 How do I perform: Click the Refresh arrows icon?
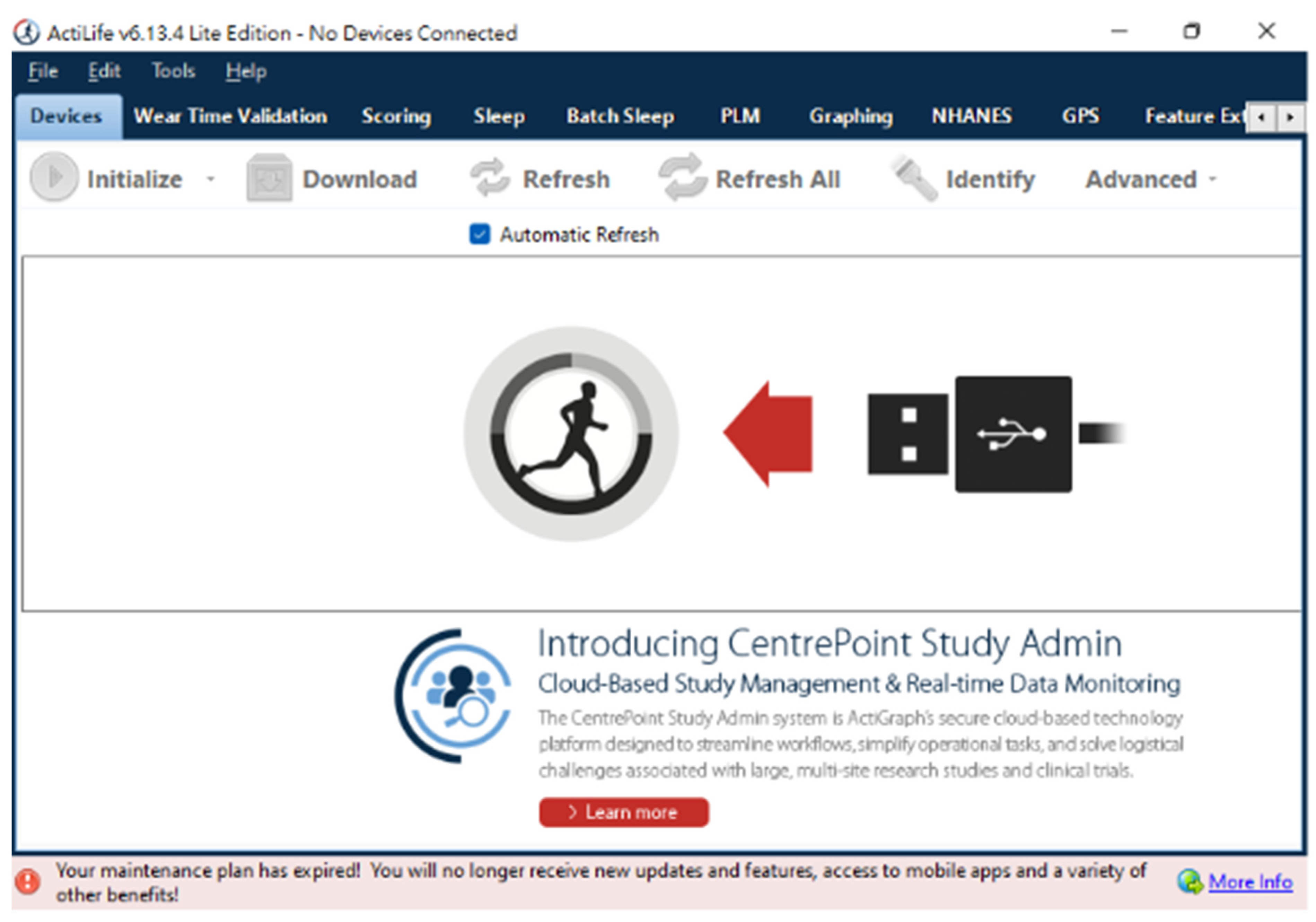[x=489, y=178]
